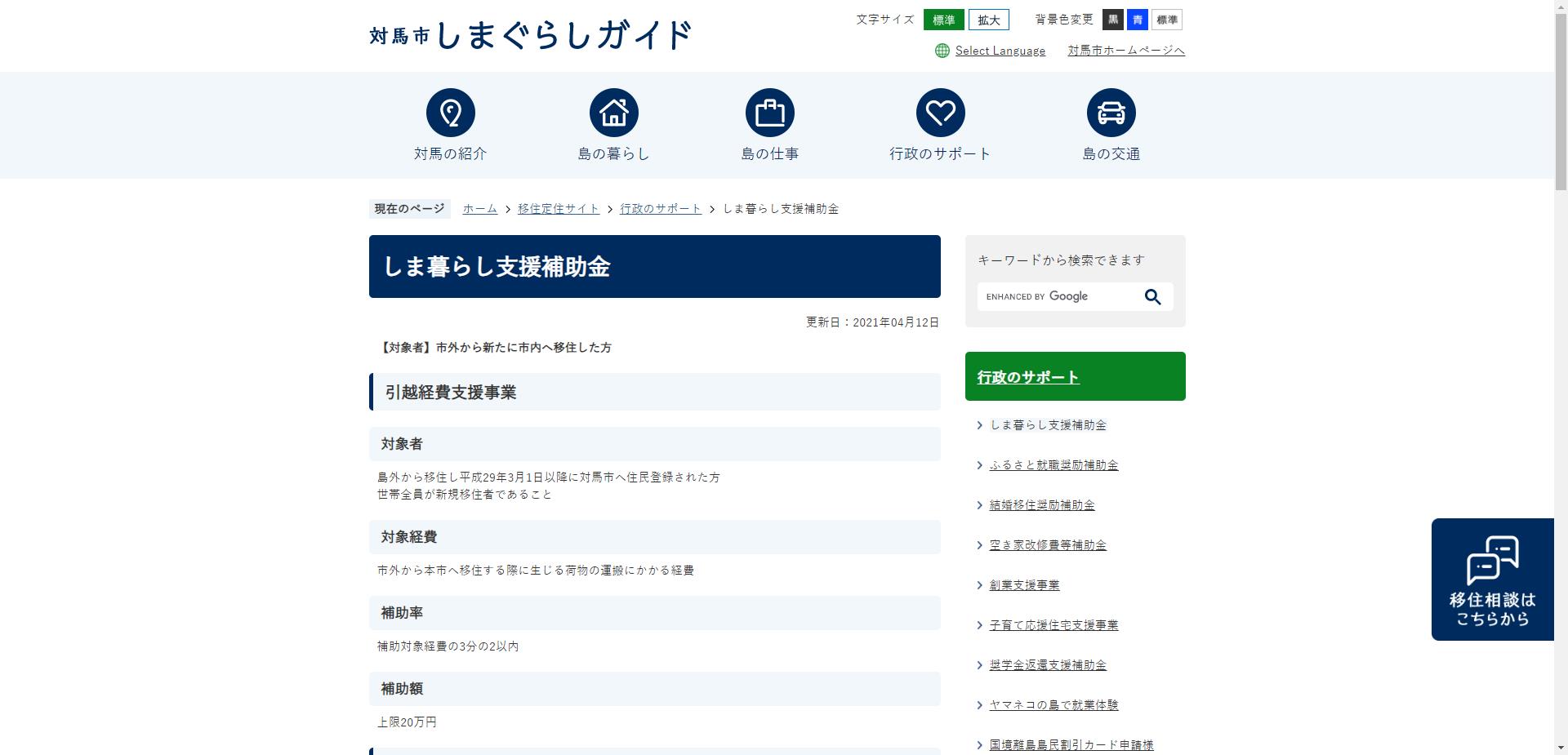Open 移住定住サイト from breadcrumb trail

(559, 208)
